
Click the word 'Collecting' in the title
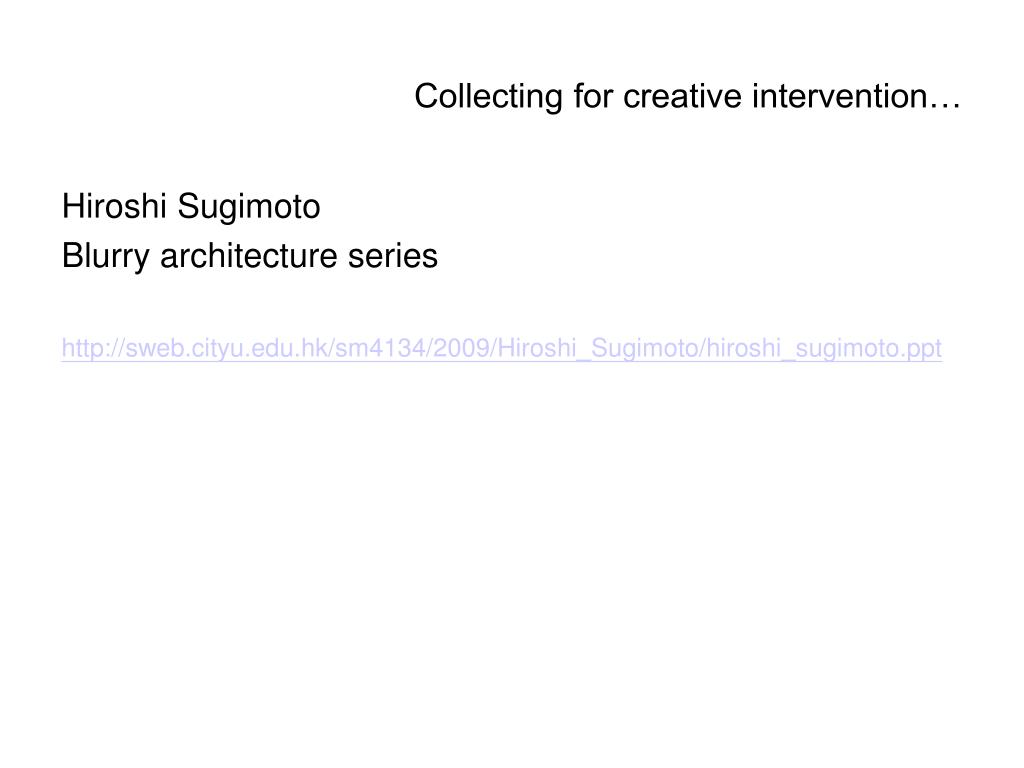[x=488, y=97]
